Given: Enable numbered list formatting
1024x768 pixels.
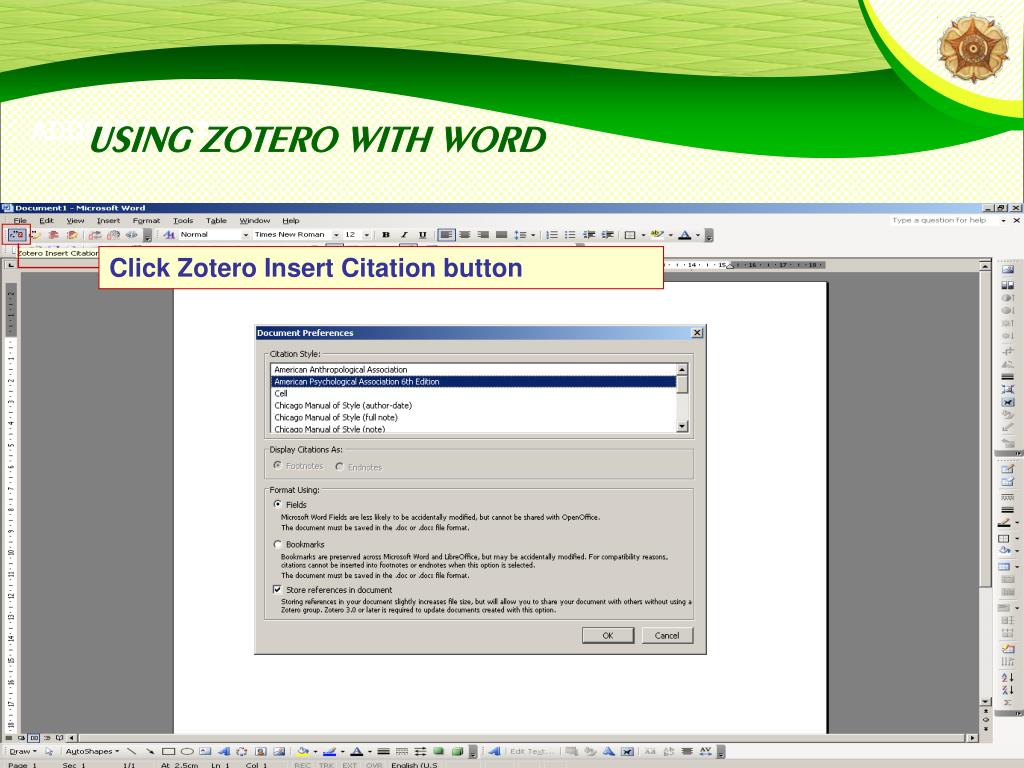Looking at the screenshot, I should [x=552, y=234].
